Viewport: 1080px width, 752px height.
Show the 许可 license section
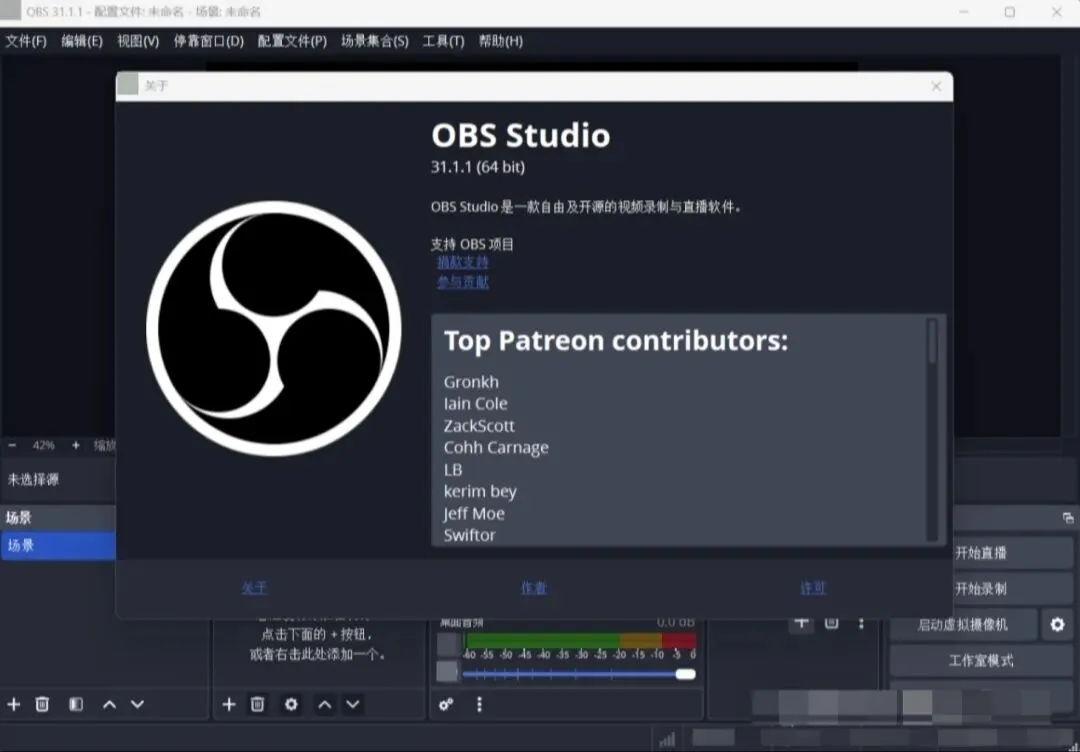[813, 587]
